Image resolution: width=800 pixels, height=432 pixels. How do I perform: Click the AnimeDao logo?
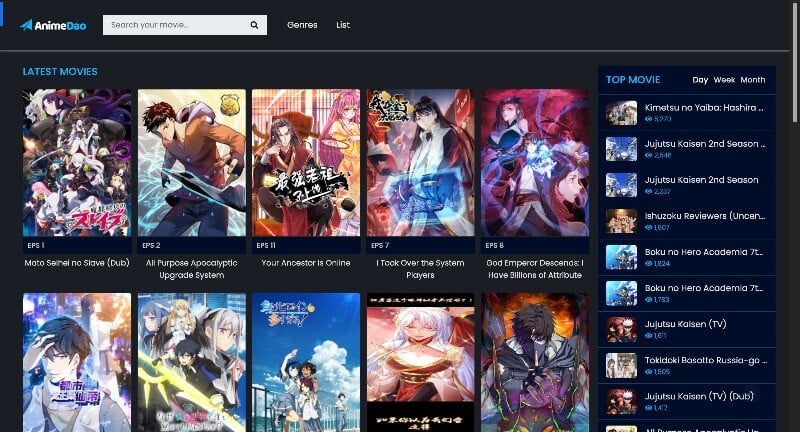click(x=53, y=25)
